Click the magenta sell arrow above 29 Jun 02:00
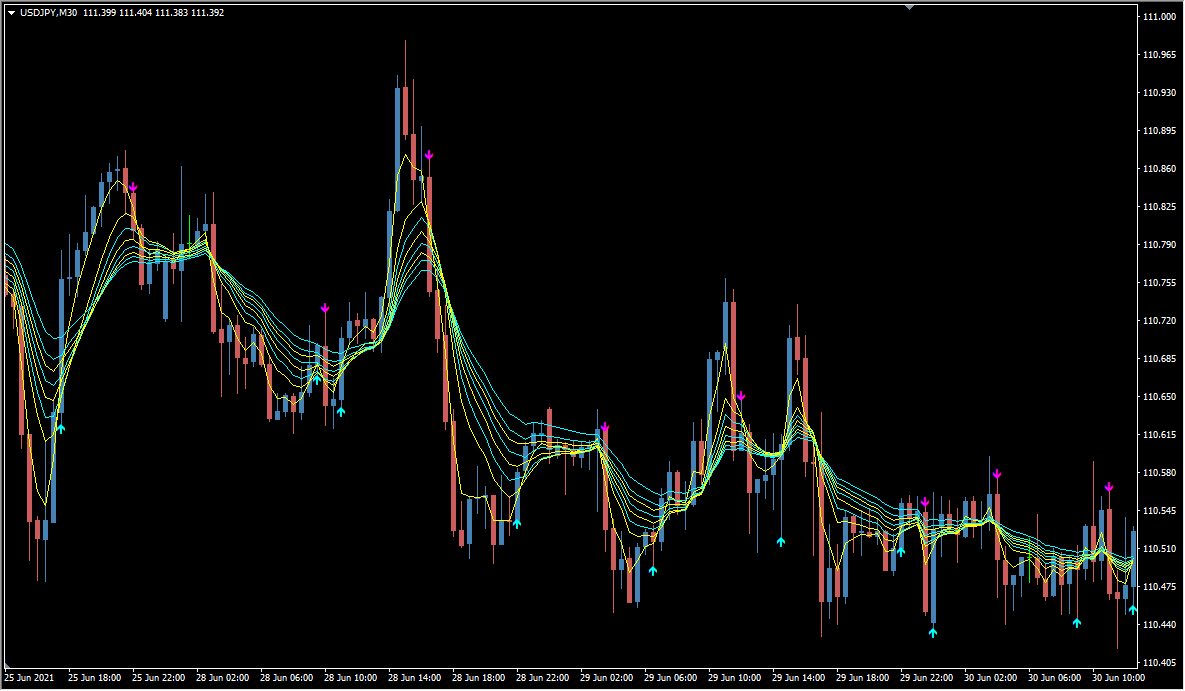 (x=605, y=428)
